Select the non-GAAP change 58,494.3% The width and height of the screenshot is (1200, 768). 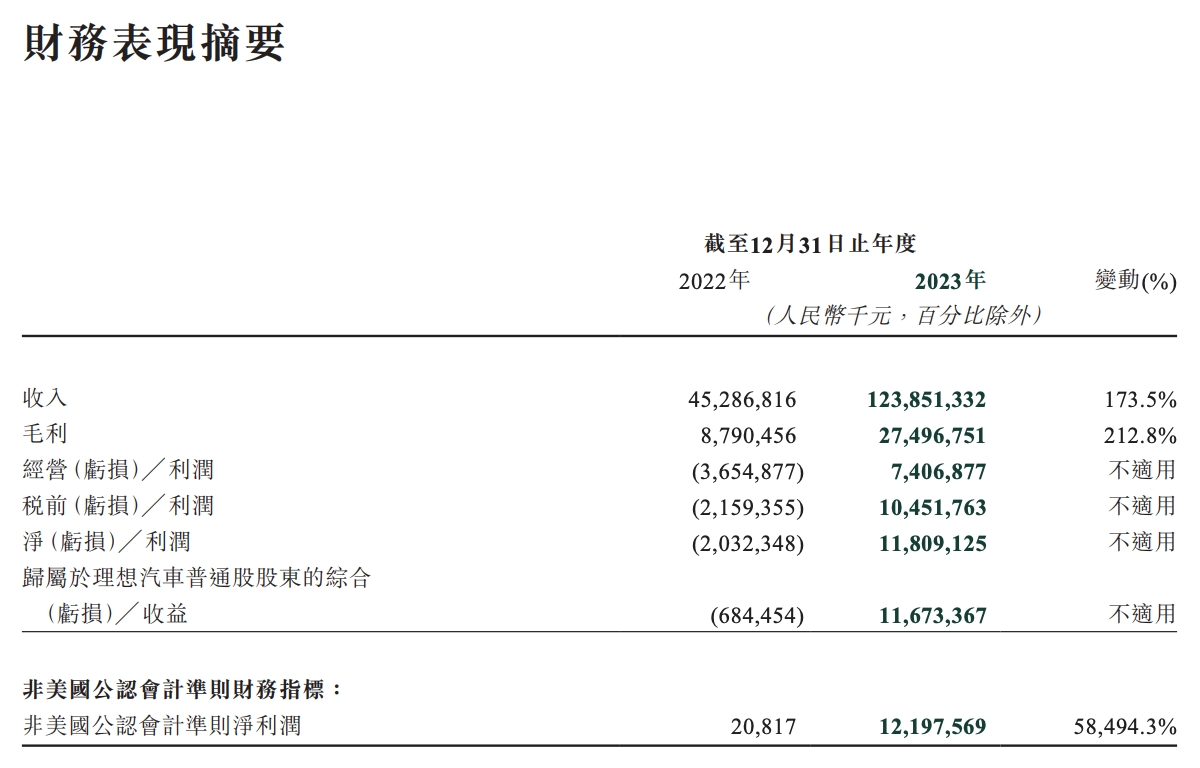click(x=1125, y=728)
